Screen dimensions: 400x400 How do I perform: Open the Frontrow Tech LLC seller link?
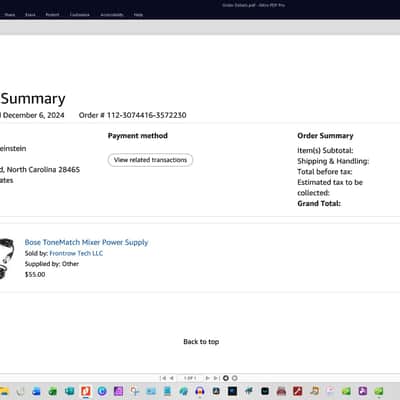click(76, 253)
